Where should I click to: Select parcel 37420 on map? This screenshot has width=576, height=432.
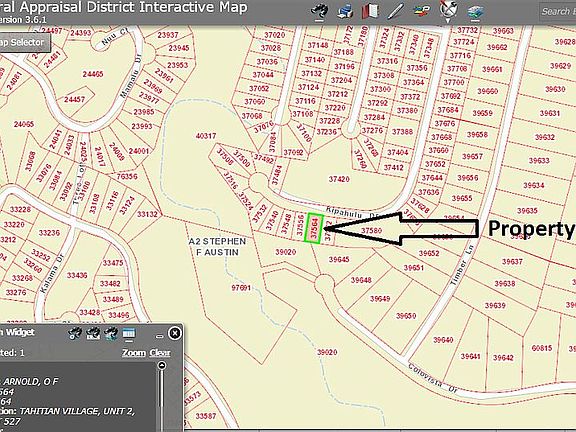(x=339, y=179)
